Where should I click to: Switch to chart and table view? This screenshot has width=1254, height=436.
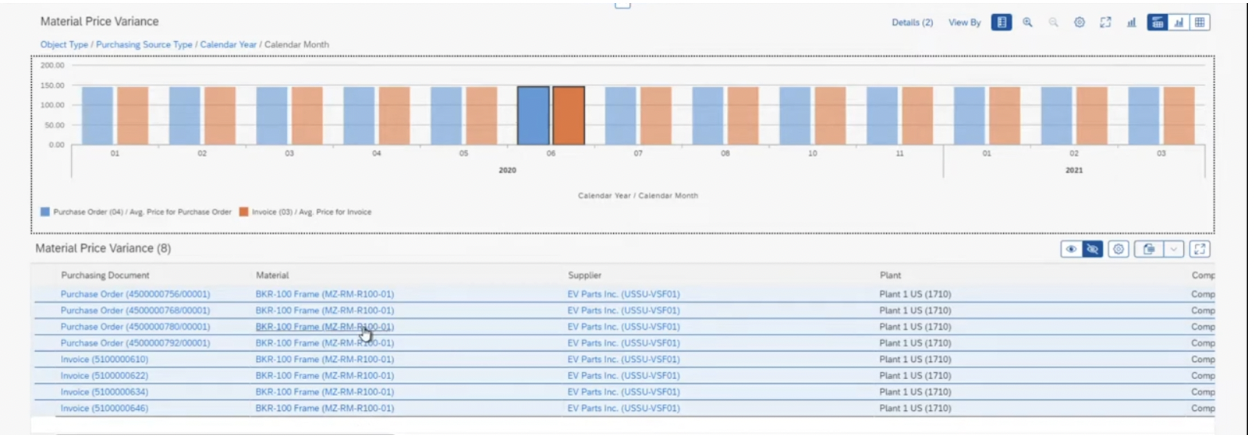(1159, 22)
